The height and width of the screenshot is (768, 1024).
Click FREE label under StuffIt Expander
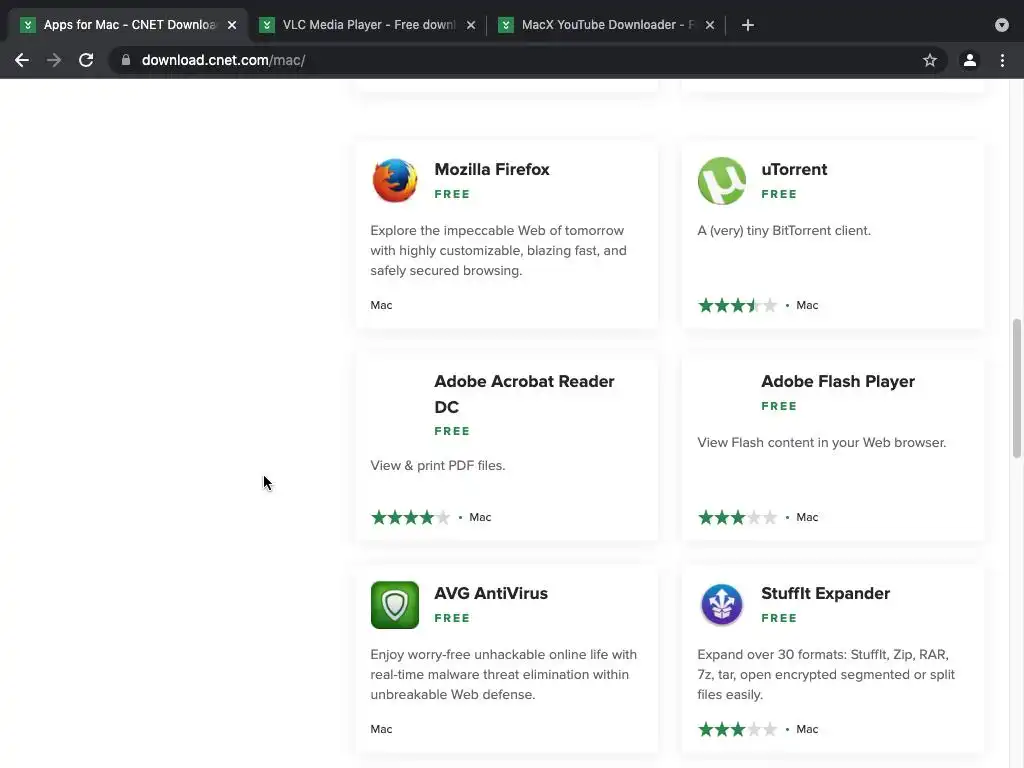click(779, 618)
